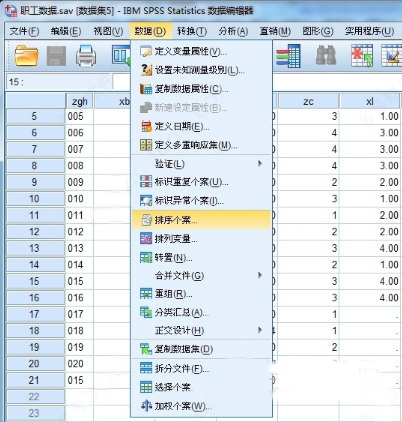402x422 pixels.
Task: Close the open 数据(D) menu
Action: pyautogui.click(x=150, y=31)
